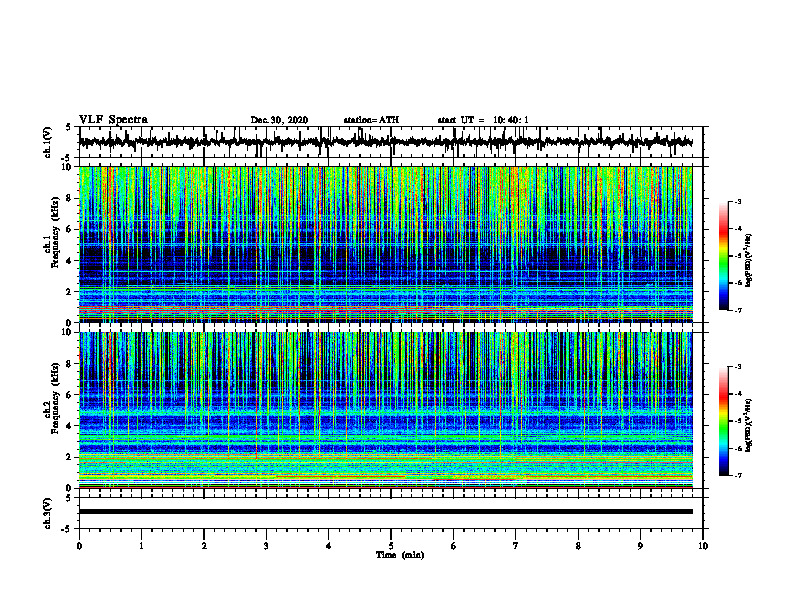Click the ch.1(V) axis label
This screenshot has width=792, height=612.
point(48,142)
